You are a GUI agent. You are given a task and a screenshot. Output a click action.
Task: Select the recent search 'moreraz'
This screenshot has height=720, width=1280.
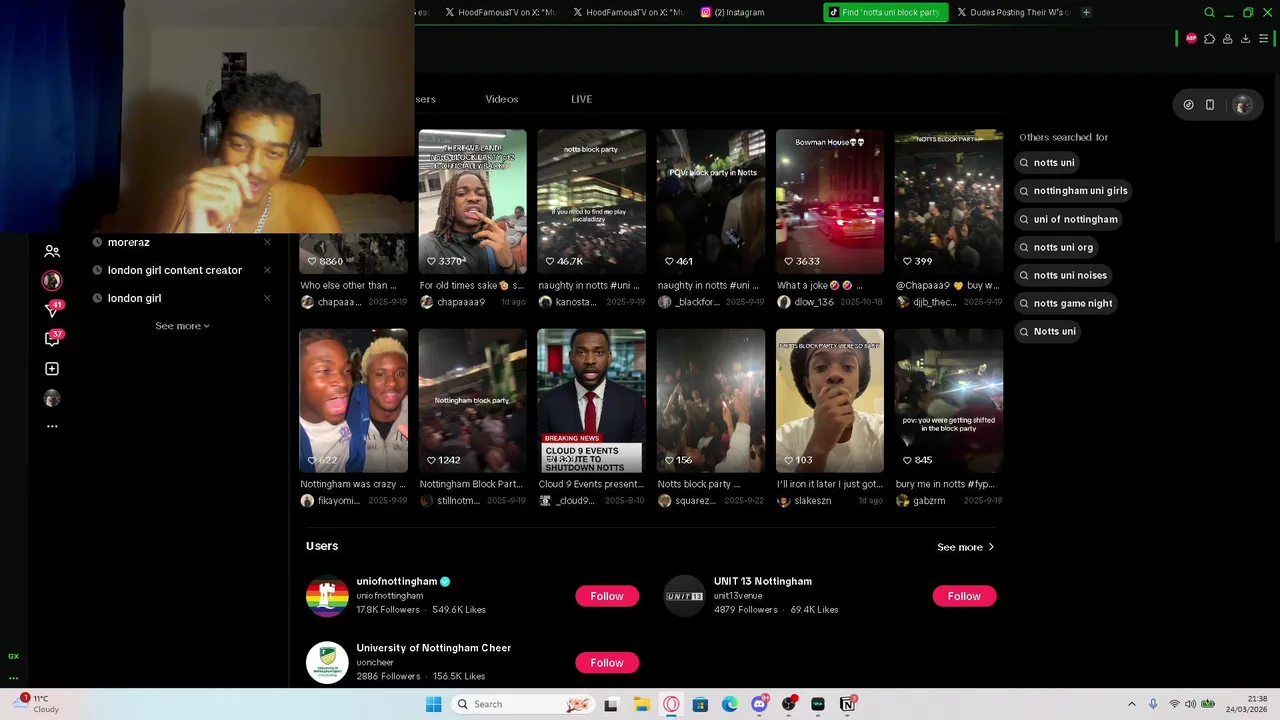(x=128, y=242)
